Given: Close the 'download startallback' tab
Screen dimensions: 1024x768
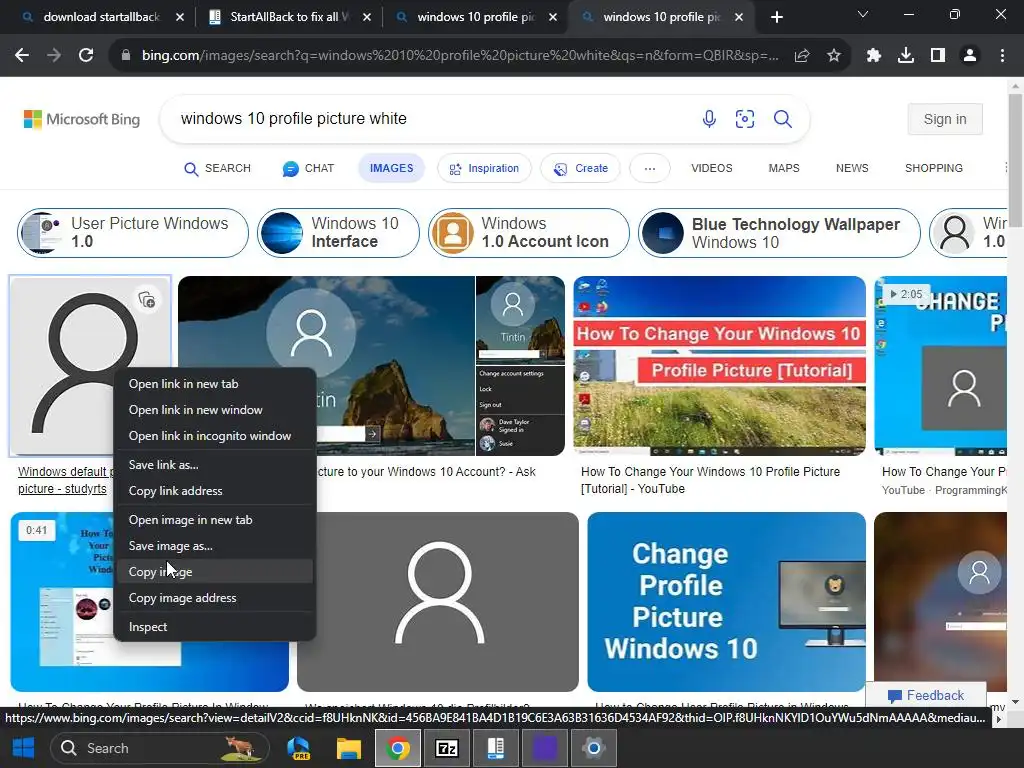Looking at the screenshot, I should point(180,18).
